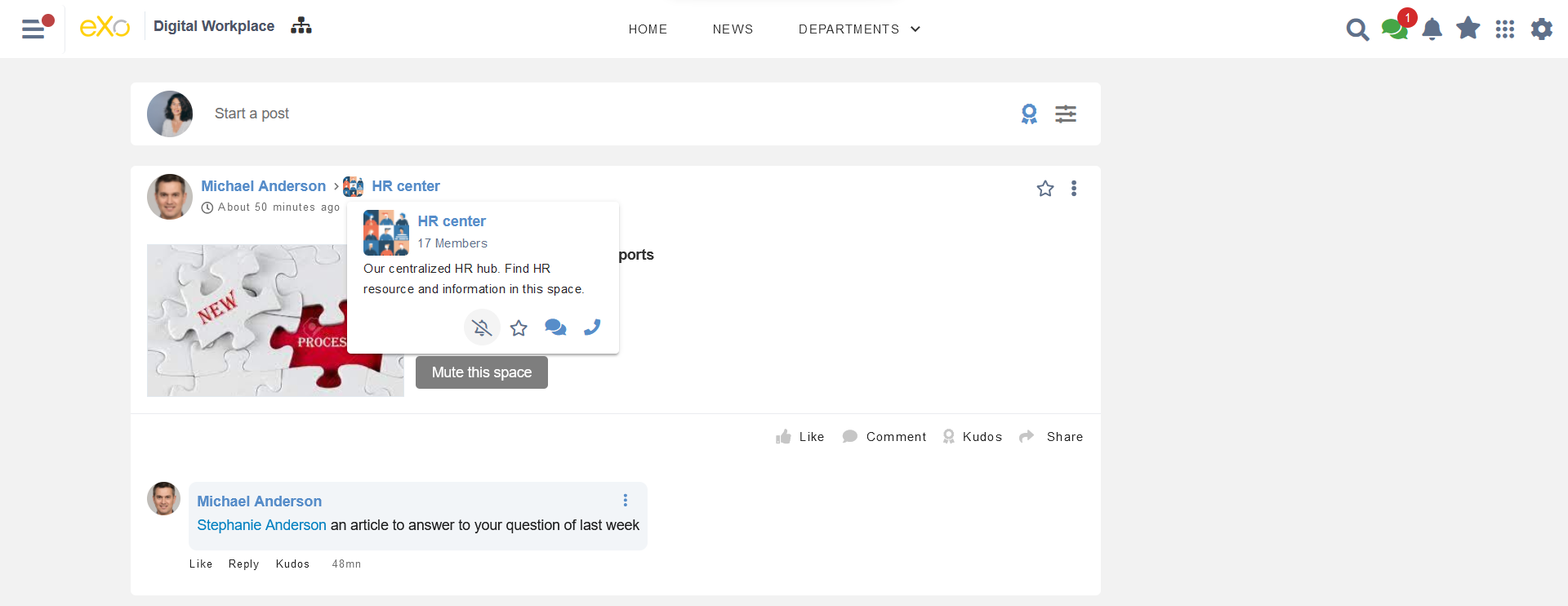Open the comment's three-dot menu

click(626, 500)
